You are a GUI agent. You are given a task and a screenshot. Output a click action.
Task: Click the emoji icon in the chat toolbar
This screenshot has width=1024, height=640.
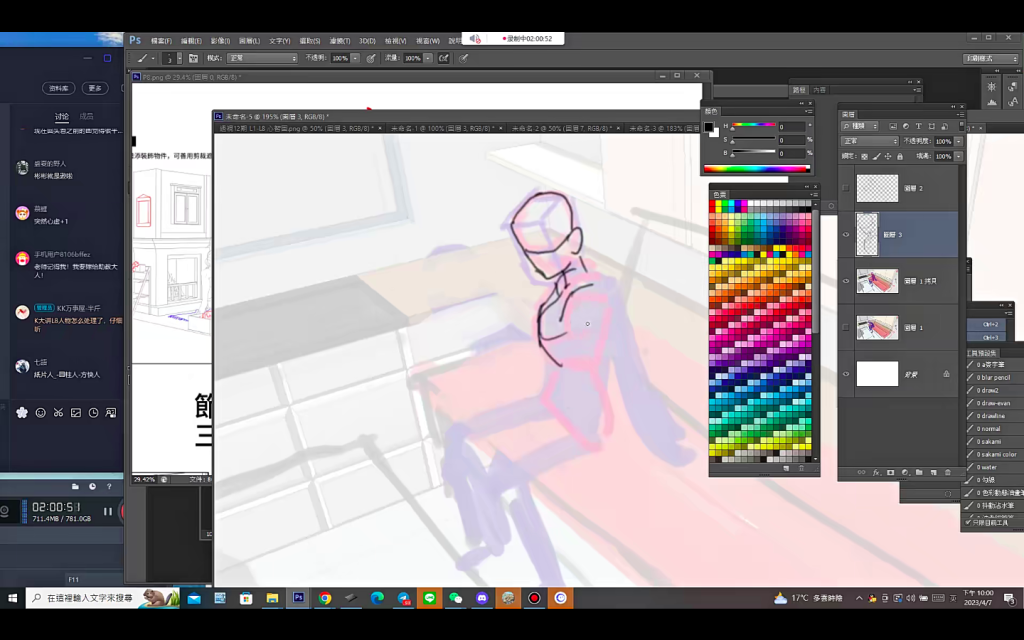click(40, 412)
